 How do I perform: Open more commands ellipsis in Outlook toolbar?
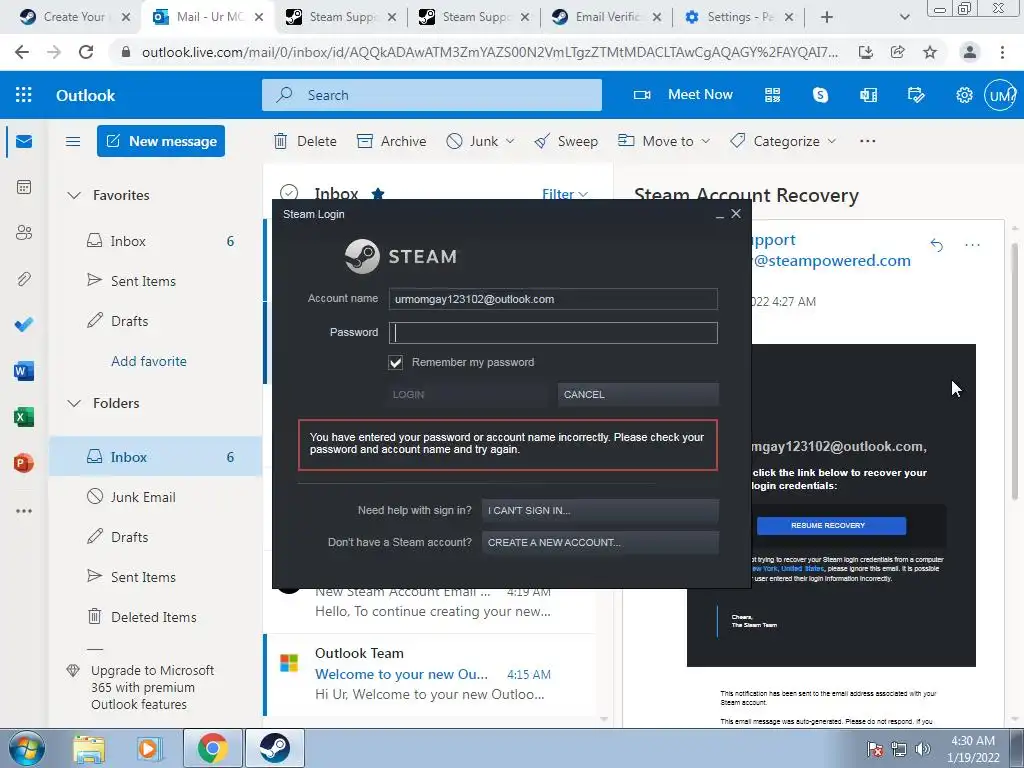click(x=867, y=141)
